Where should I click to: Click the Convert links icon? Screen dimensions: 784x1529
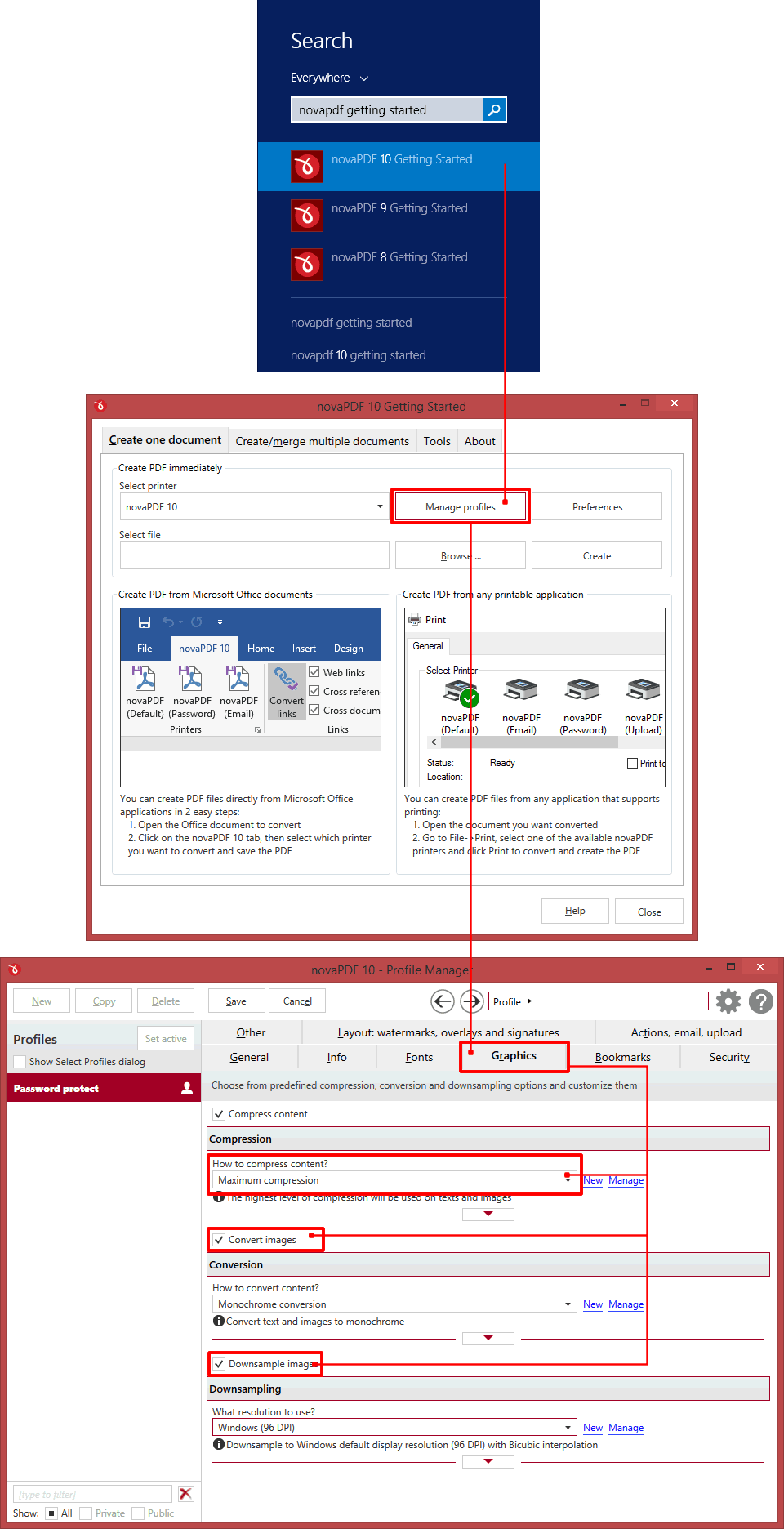tap(286, 679)
